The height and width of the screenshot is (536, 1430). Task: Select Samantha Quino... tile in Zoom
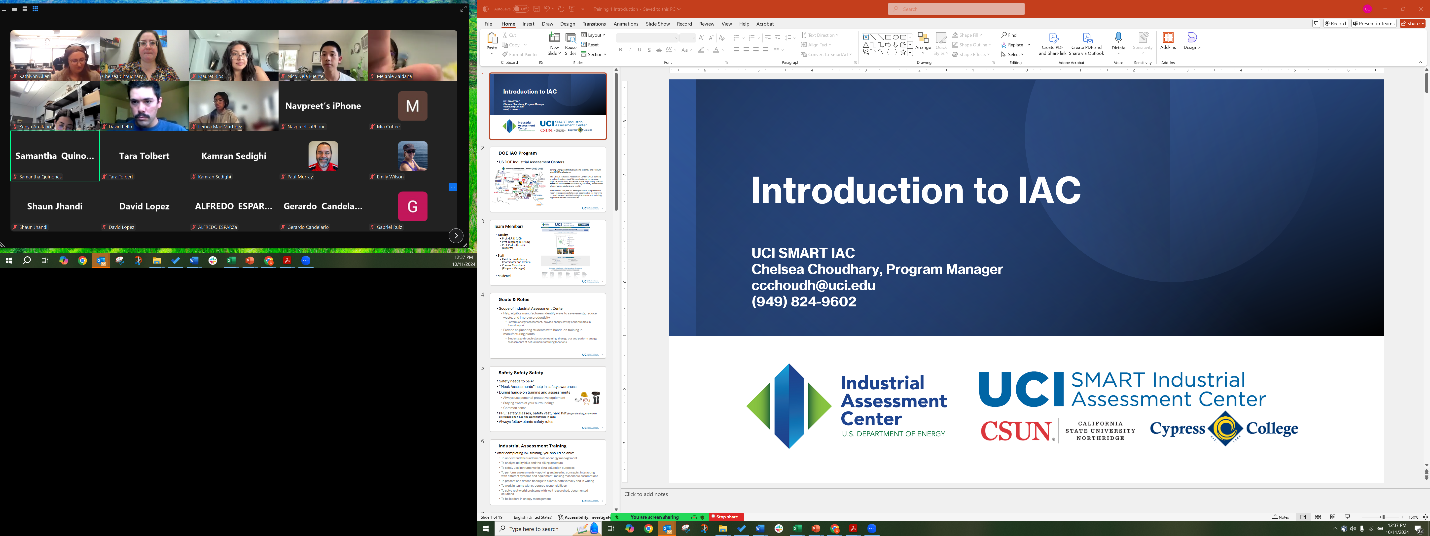pos(55,156)
